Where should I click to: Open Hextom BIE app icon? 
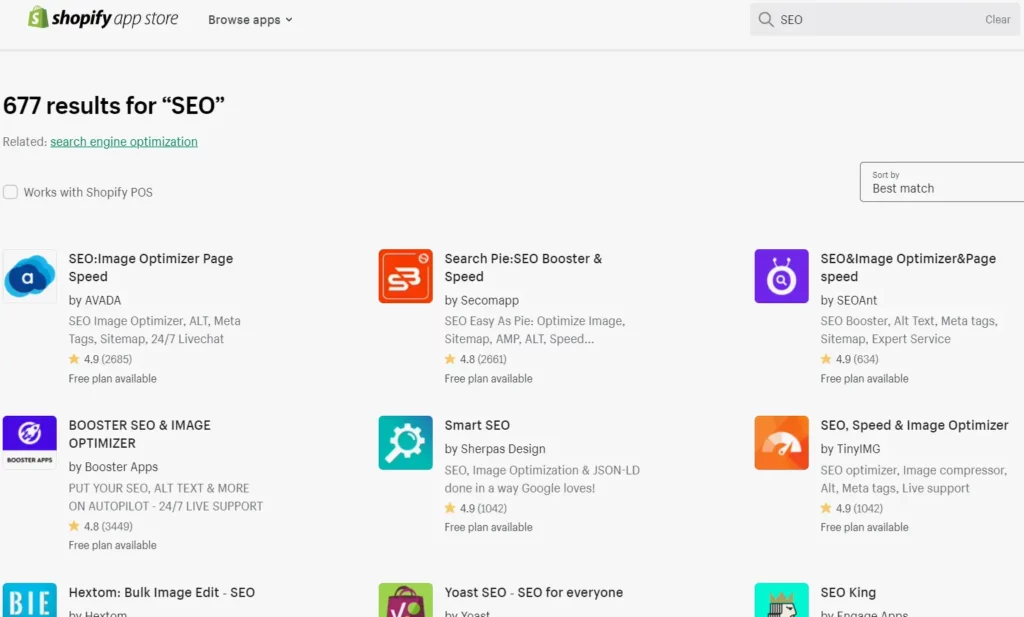click(29, 600)
